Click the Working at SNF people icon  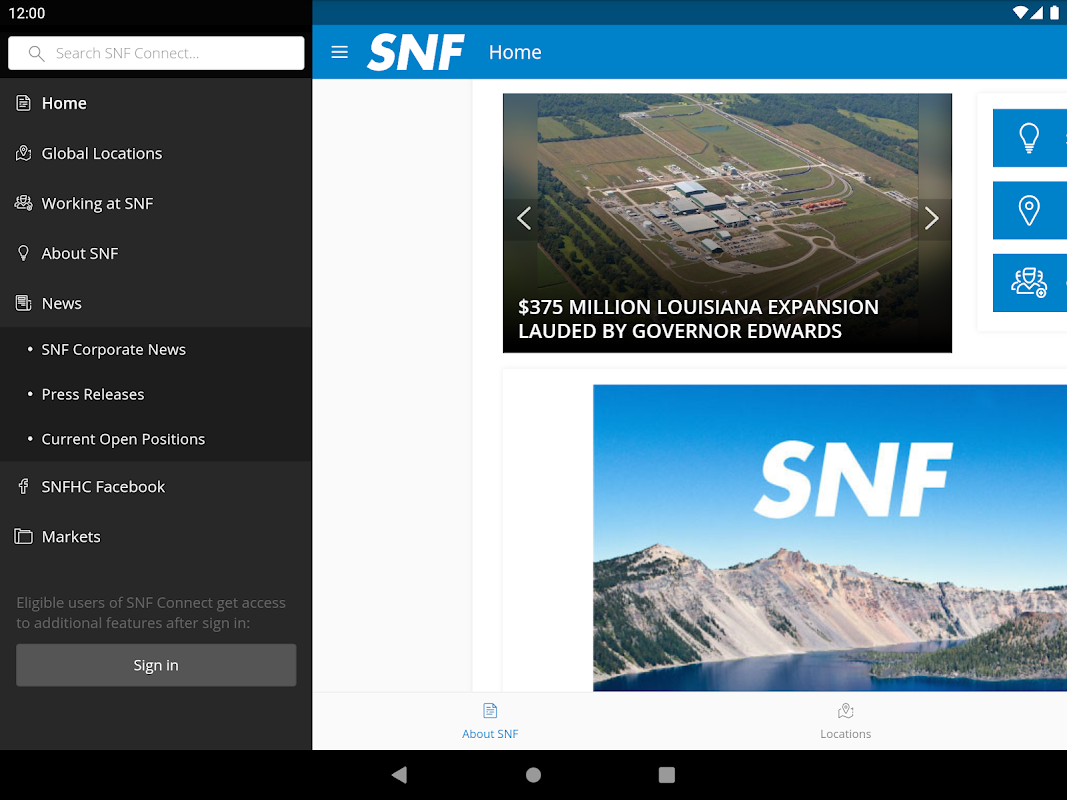coord(23,203)
